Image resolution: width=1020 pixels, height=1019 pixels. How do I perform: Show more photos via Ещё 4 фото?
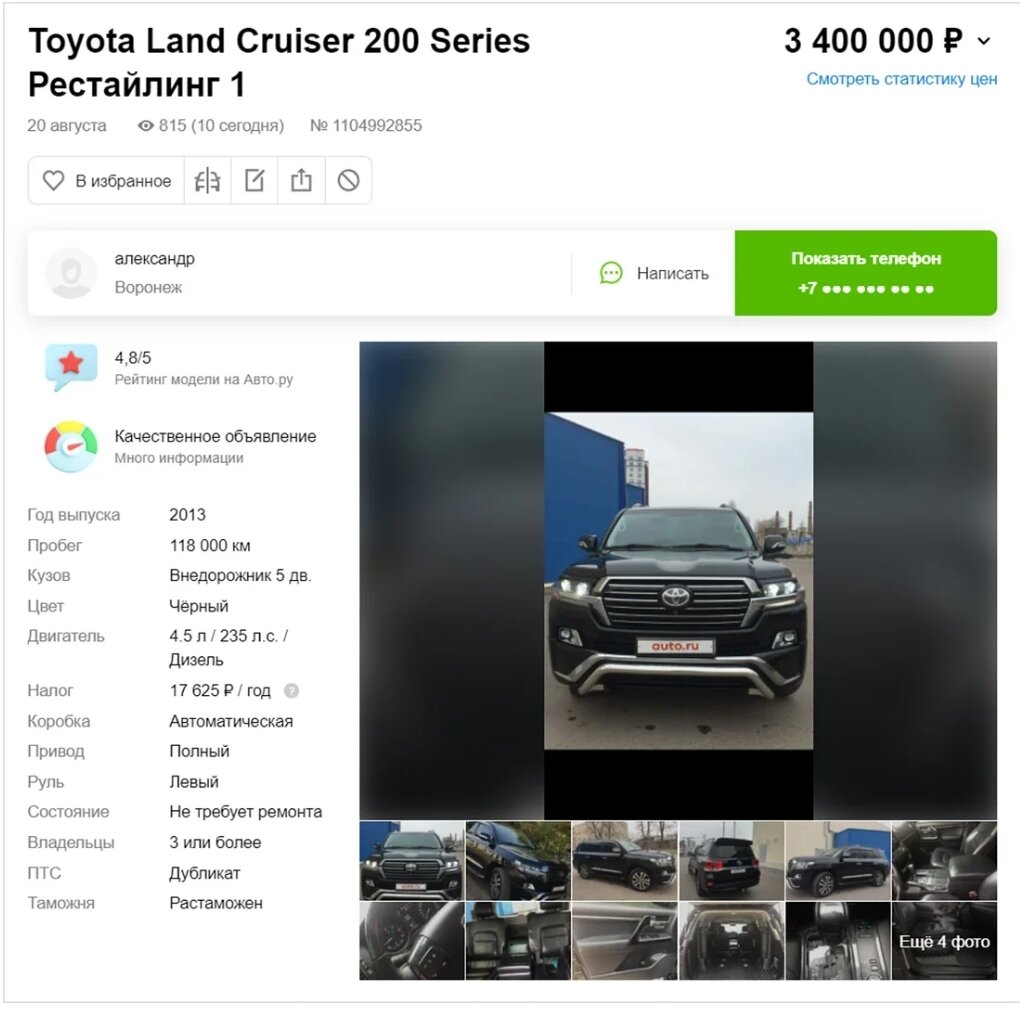tap(945, 942)
